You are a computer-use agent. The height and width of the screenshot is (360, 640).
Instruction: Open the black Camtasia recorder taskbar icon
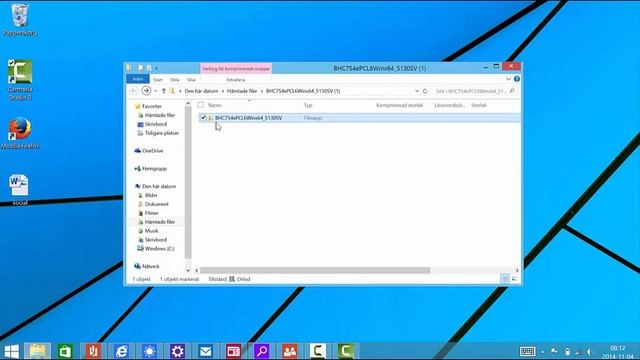click(x=318, y=351)
